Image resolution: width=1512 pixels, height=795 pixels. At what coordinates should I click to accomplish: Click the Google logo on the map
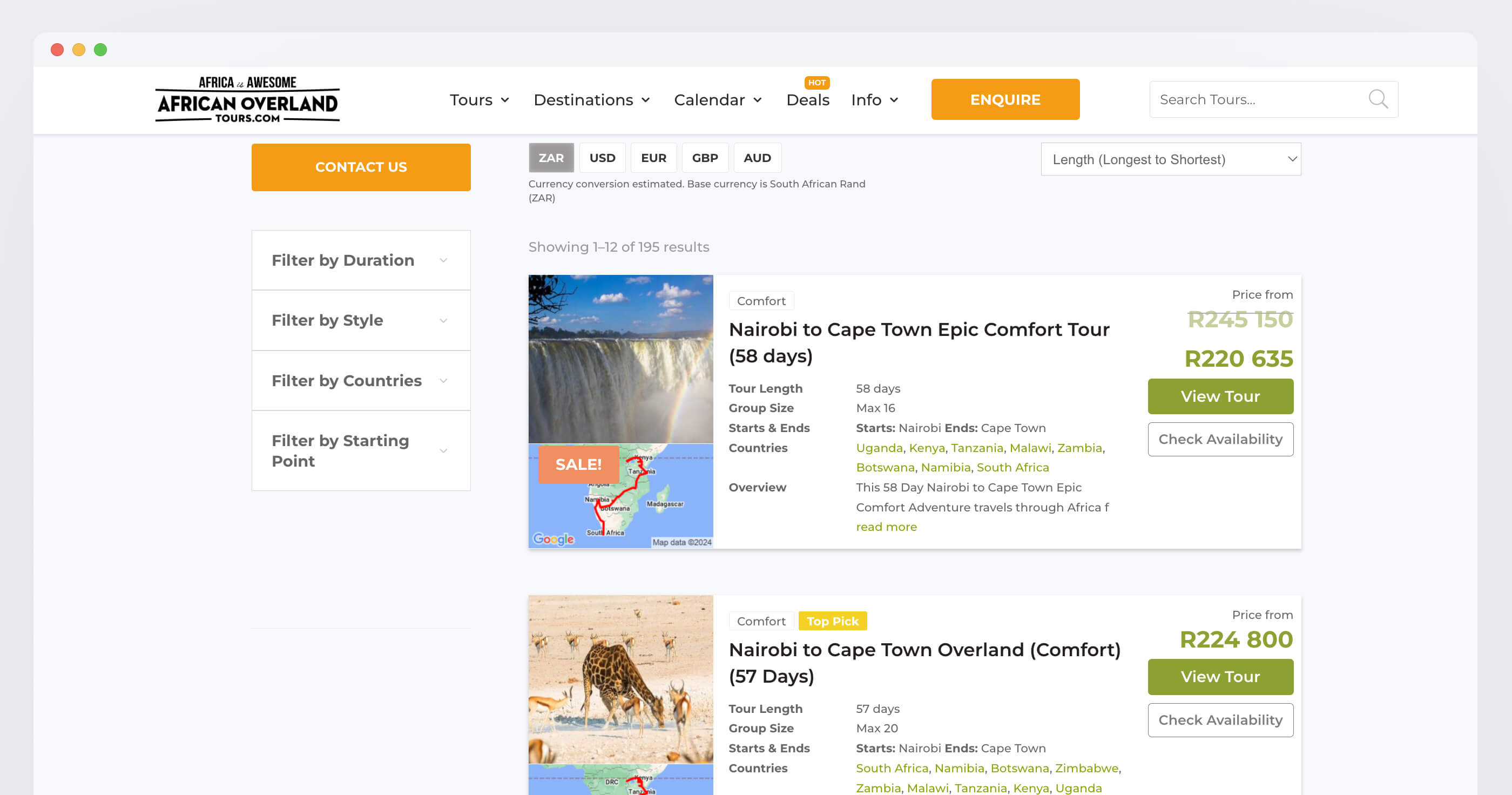(553, 539)
